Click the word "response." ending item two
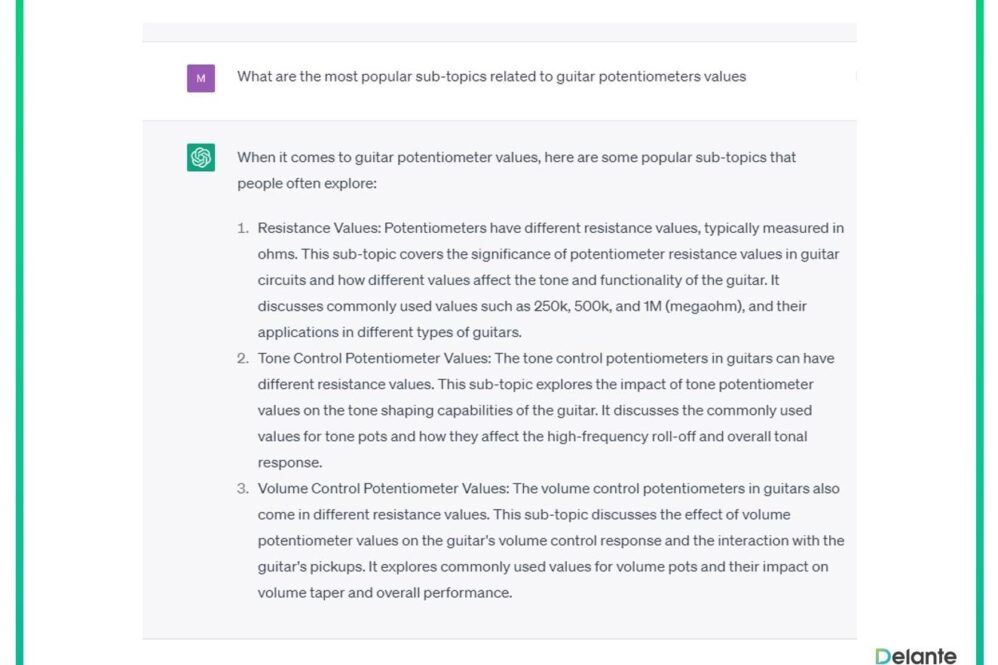Viewport: 998px width, 665px height. pos(290,463)
